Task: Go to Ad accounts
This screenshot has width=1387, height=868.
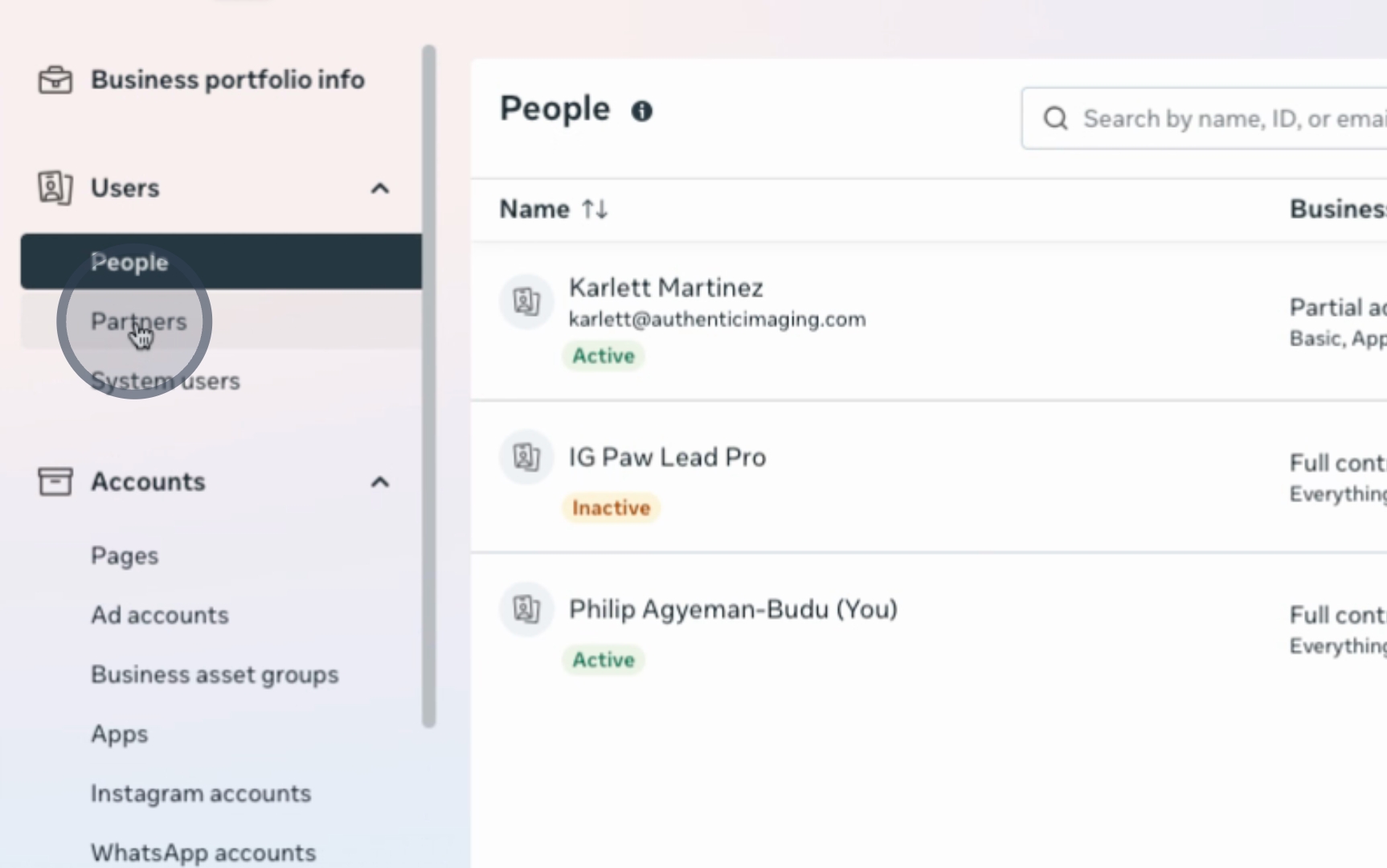Action: click(x=159, y=616)
